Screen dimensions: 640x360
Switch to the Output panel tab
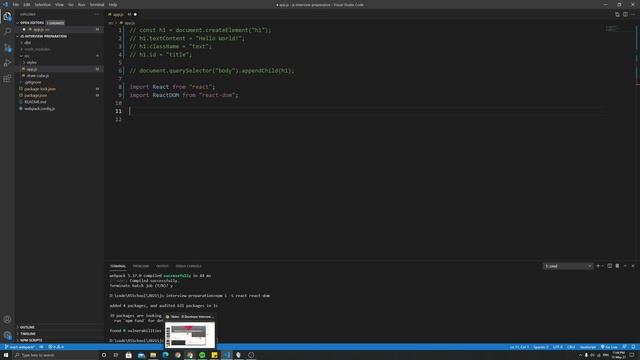click(162, 266)
